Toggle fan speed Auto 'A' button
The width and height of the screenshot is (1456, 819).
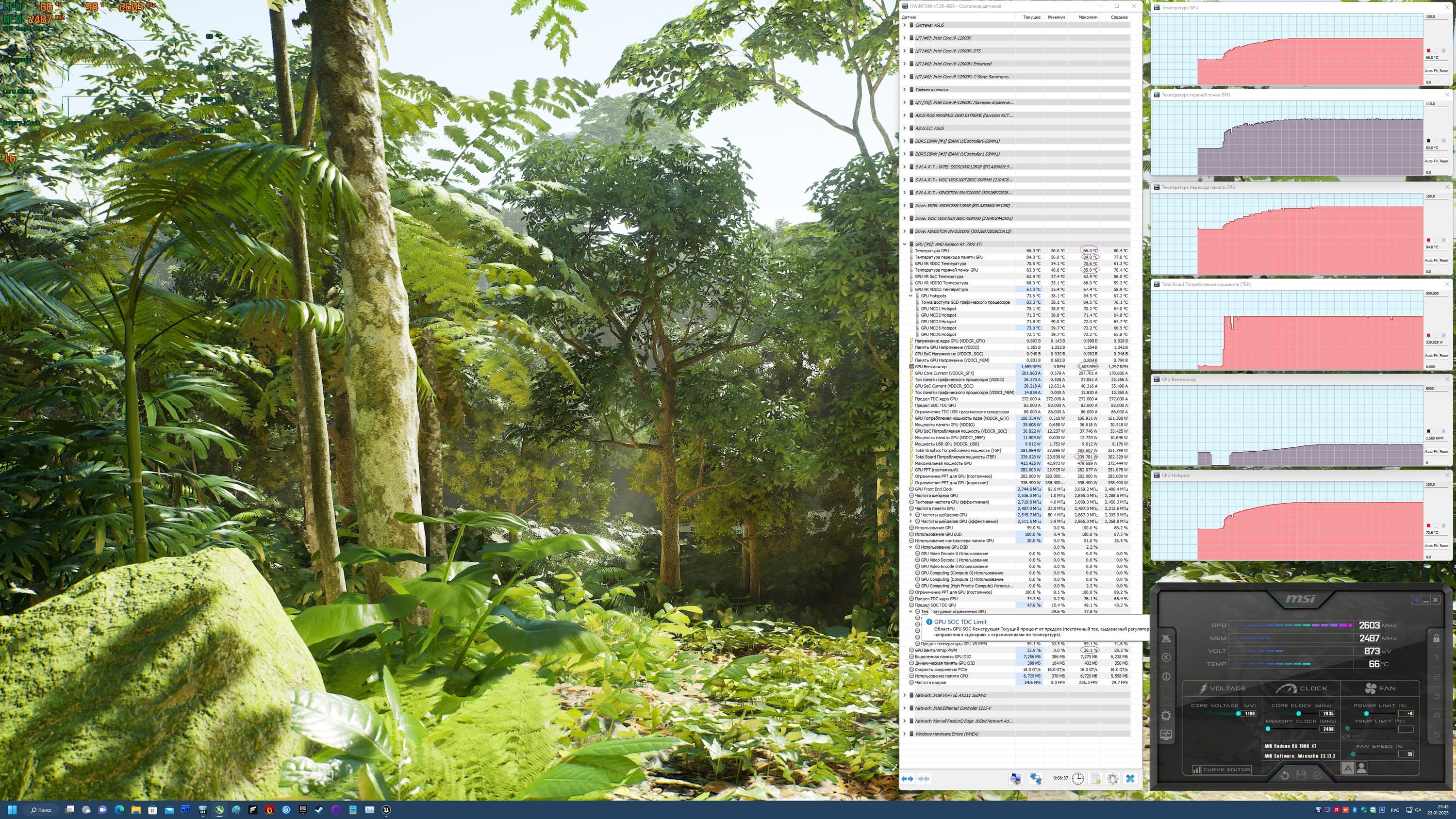[1347, 768]
